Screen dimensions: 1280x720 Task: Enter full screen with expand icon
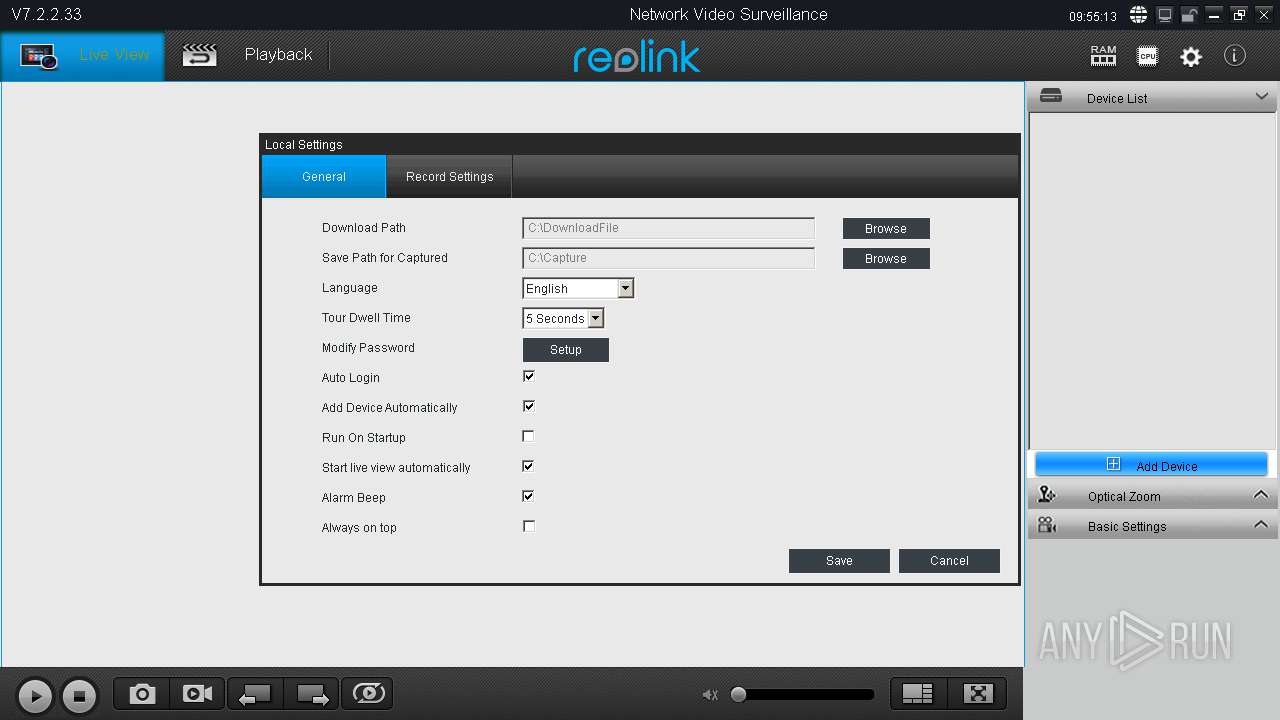(978, 694)
